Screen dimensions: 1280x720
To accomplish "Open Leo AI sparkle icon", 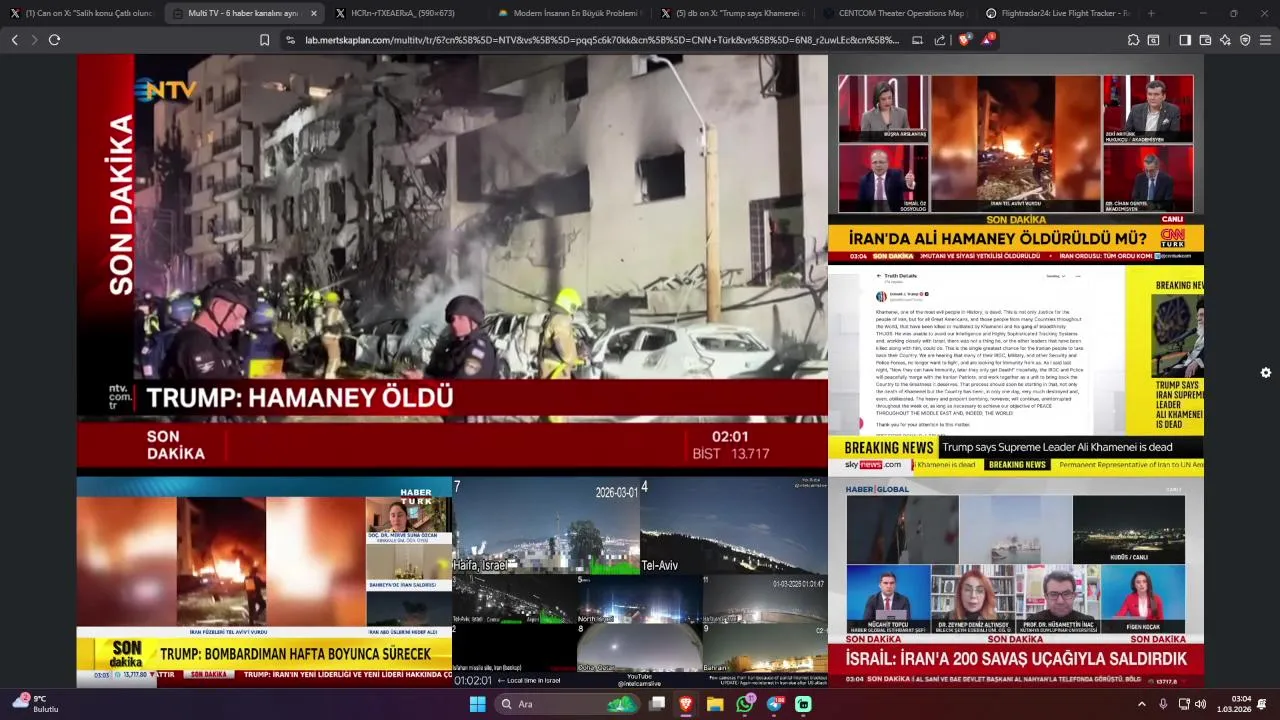I will click(x=1225, y=40).
